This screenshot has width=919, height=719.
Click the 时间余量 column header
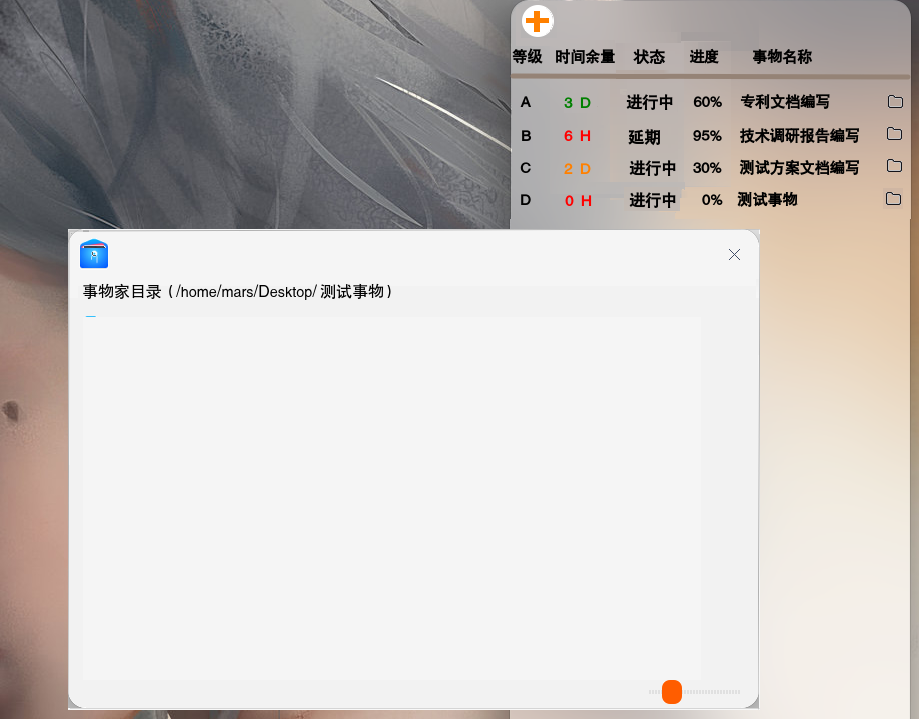click(585, 57)
